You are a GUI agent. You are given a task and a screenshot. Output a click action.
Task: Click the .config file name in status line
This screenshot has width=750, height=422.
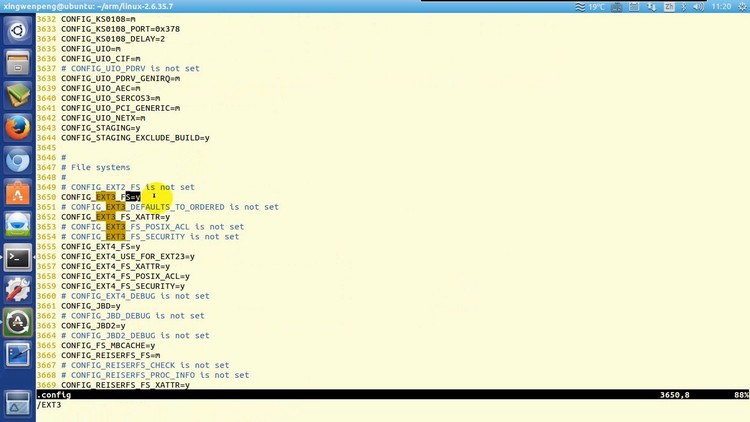54,395
